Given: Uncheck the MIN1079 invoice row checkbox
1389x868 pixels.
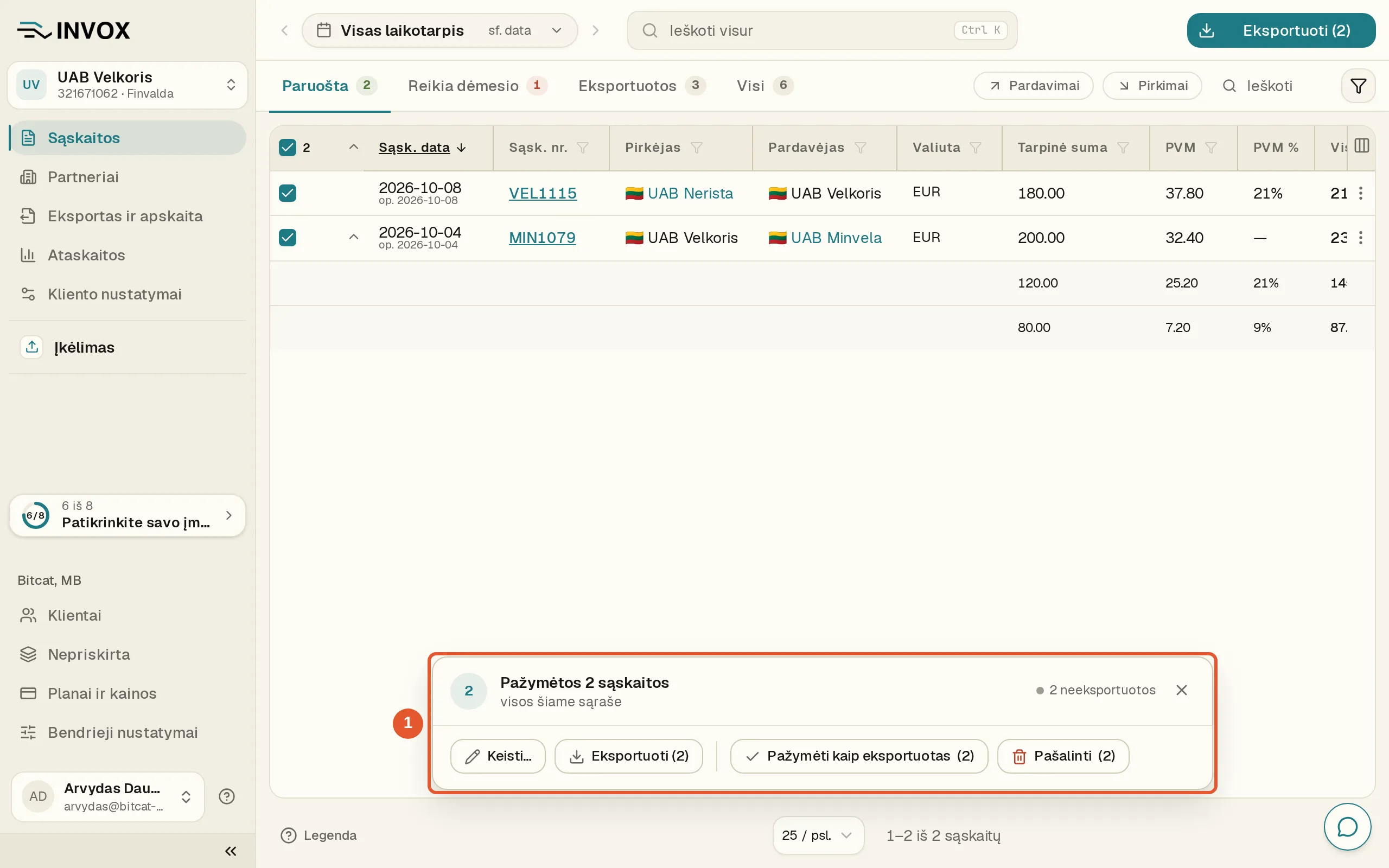Looking at the screenshot, I should [x=288, y=238].
